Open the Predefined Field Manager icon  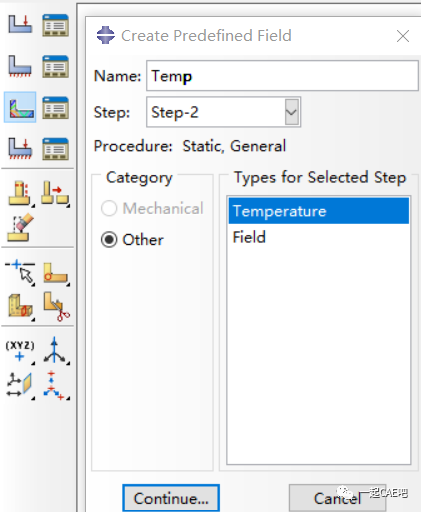point(55,108)
